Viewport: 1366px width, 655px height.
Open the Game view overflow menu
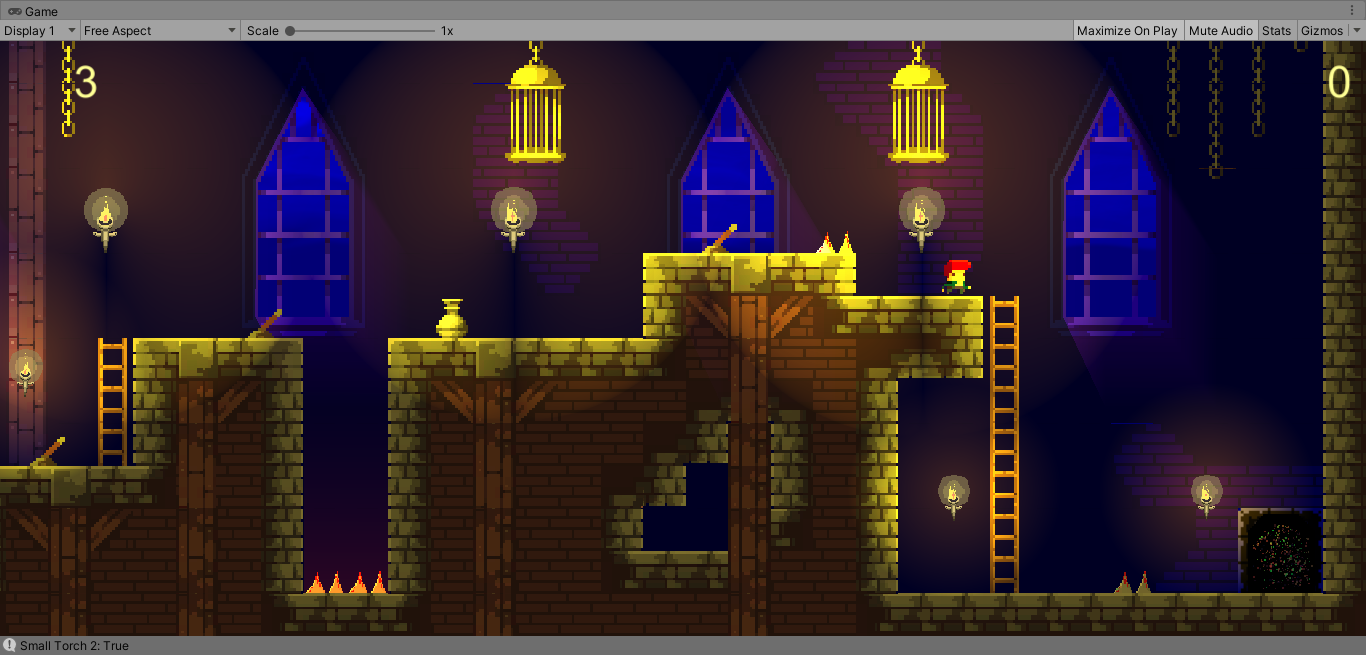coord(1354,9)
